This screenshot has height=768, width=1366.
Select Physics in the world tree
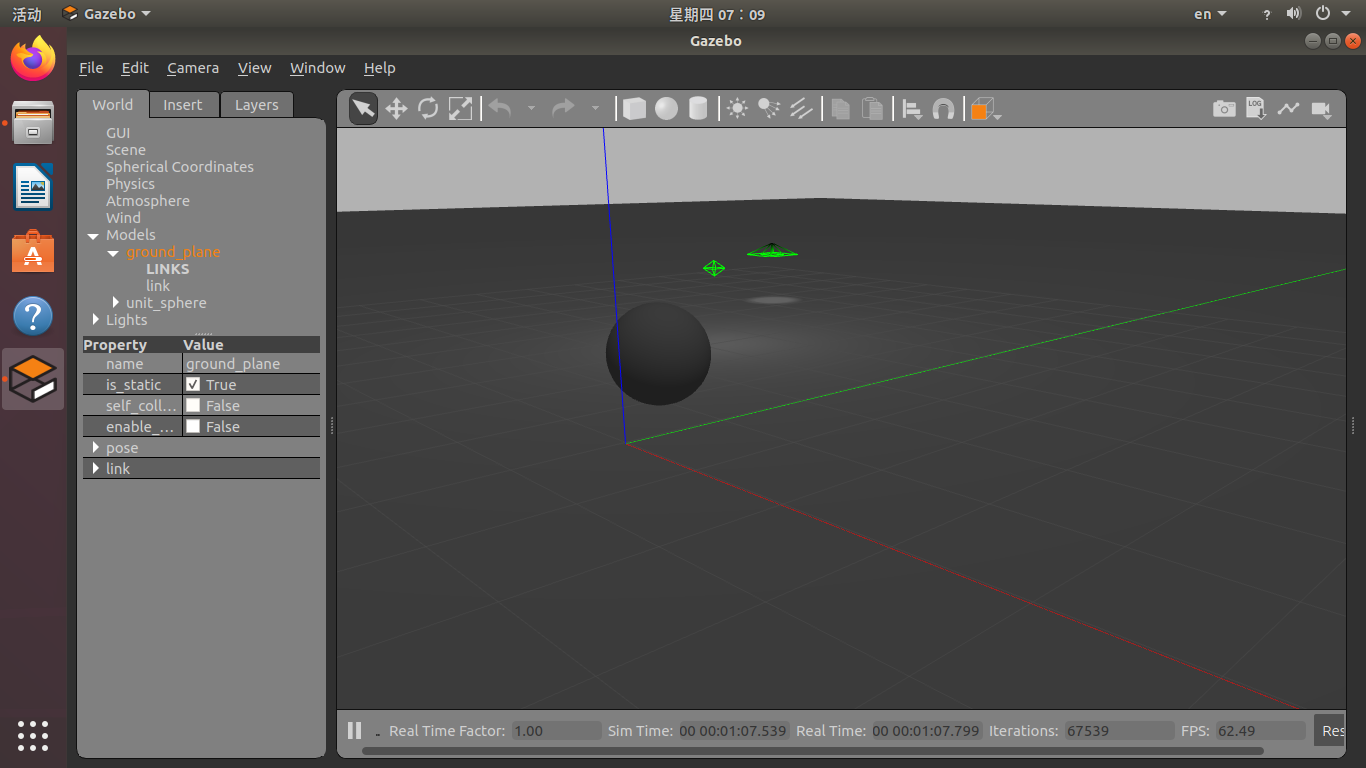pyautogui.click(x=130, y=184)
